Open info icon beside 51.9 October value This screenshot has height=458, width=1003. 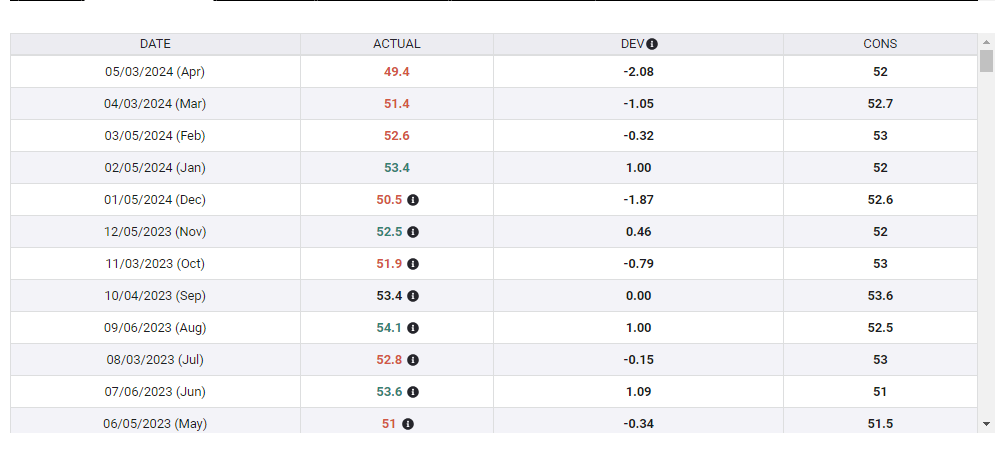click(x=413, y=264)
